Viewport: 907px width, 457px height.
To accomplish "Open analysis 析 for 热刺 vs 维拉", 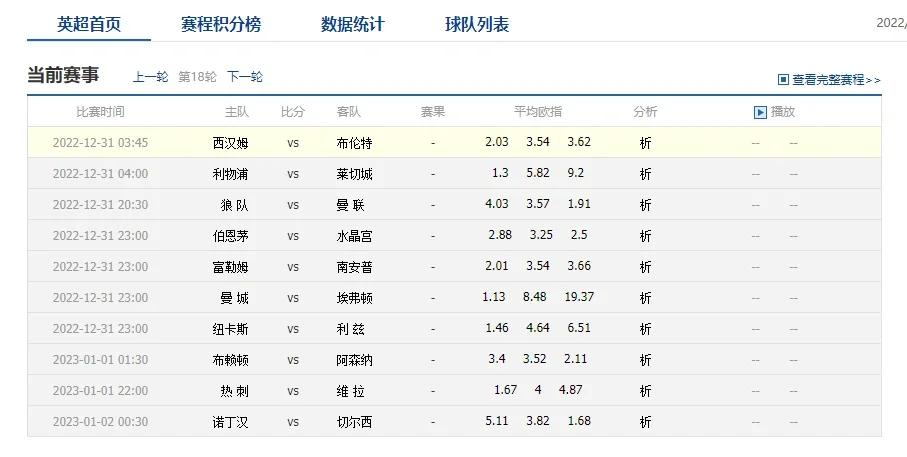I will point(646,391).
